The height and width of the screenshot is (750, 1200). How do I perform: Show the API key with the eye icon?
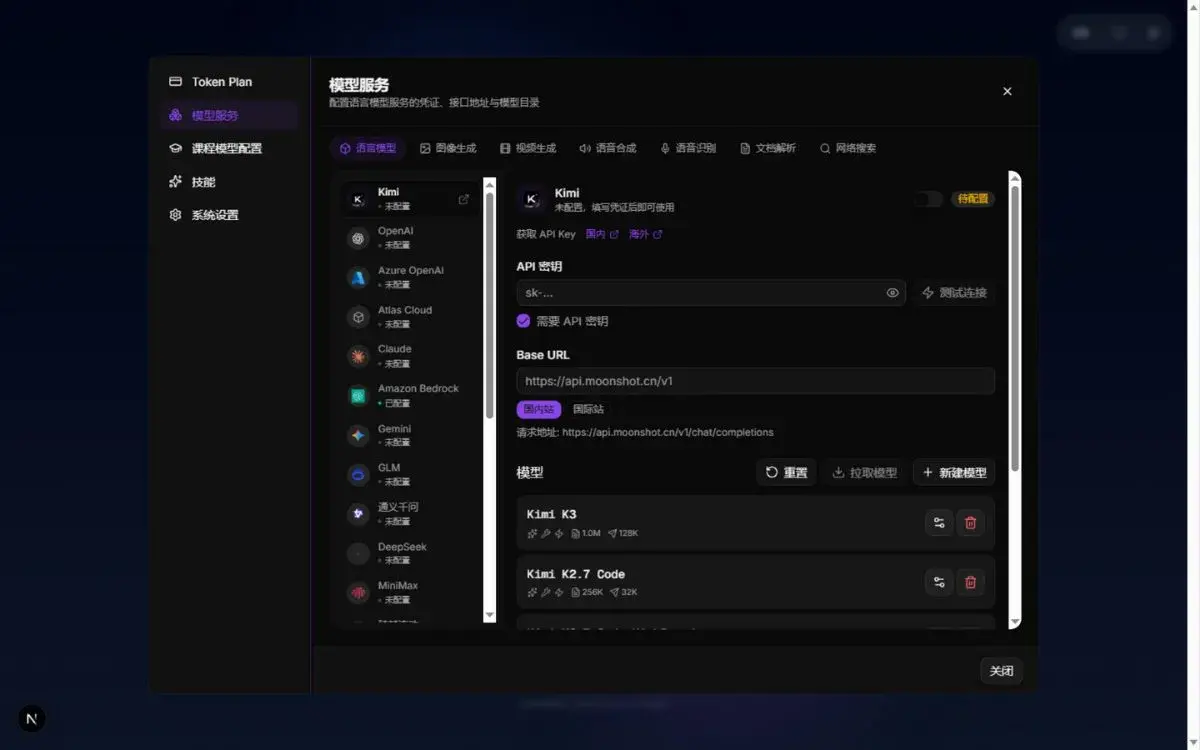[892, 293]
